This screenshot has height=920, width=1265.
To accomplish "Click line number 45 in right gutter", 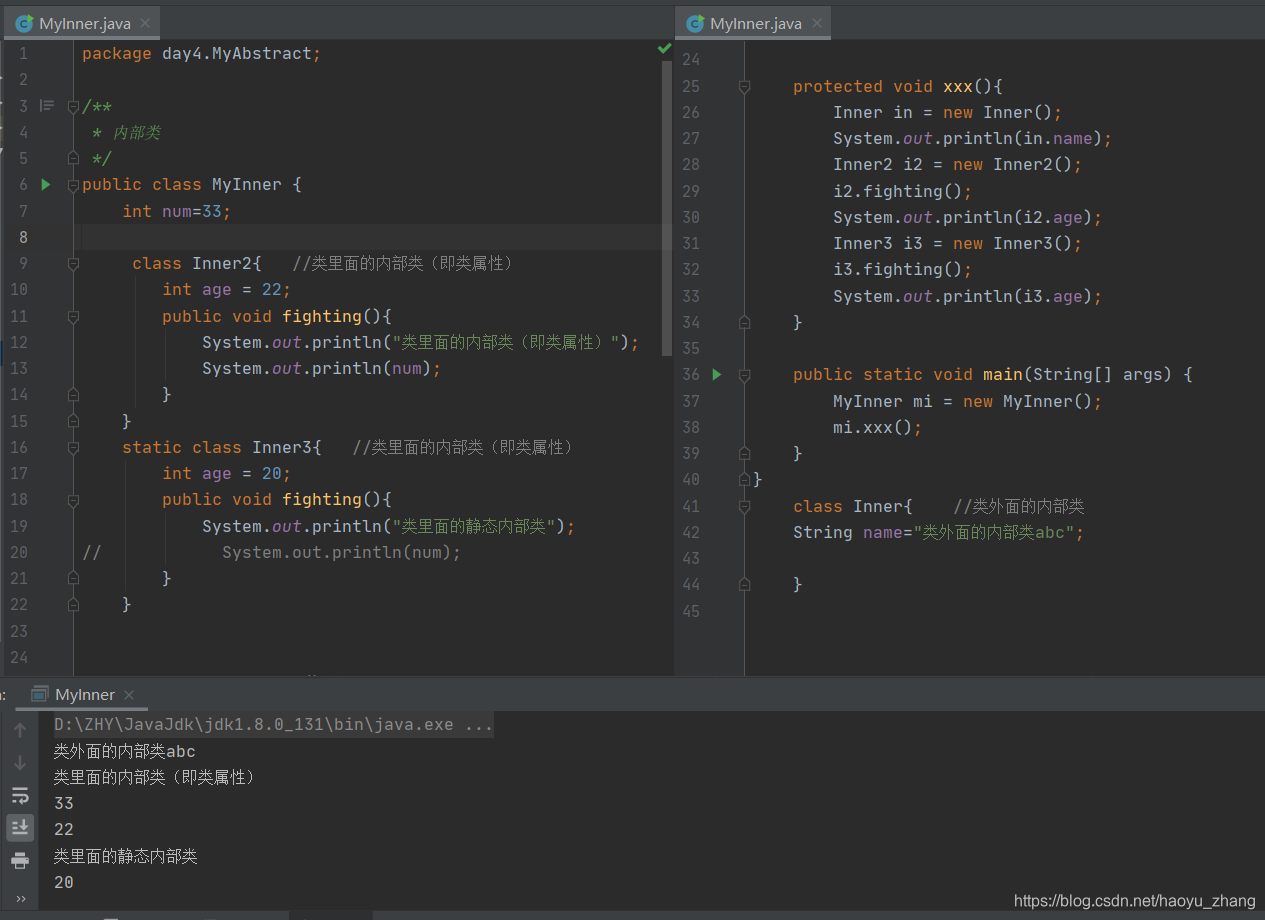I will (691, 611).
